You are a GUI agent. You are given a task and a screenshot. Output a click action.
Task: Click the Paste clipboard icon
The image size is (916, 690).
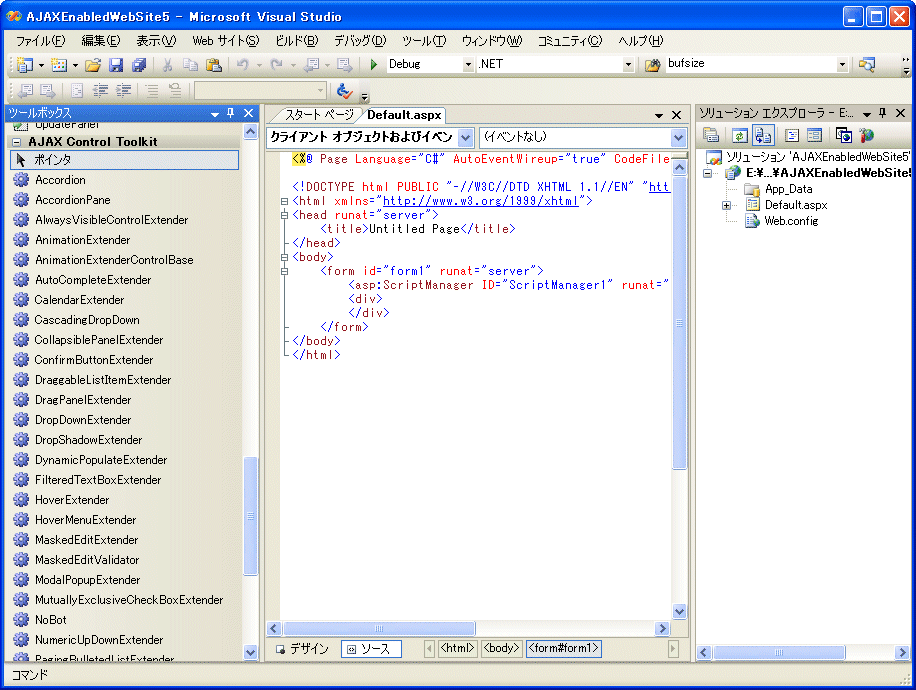point(214,65)
